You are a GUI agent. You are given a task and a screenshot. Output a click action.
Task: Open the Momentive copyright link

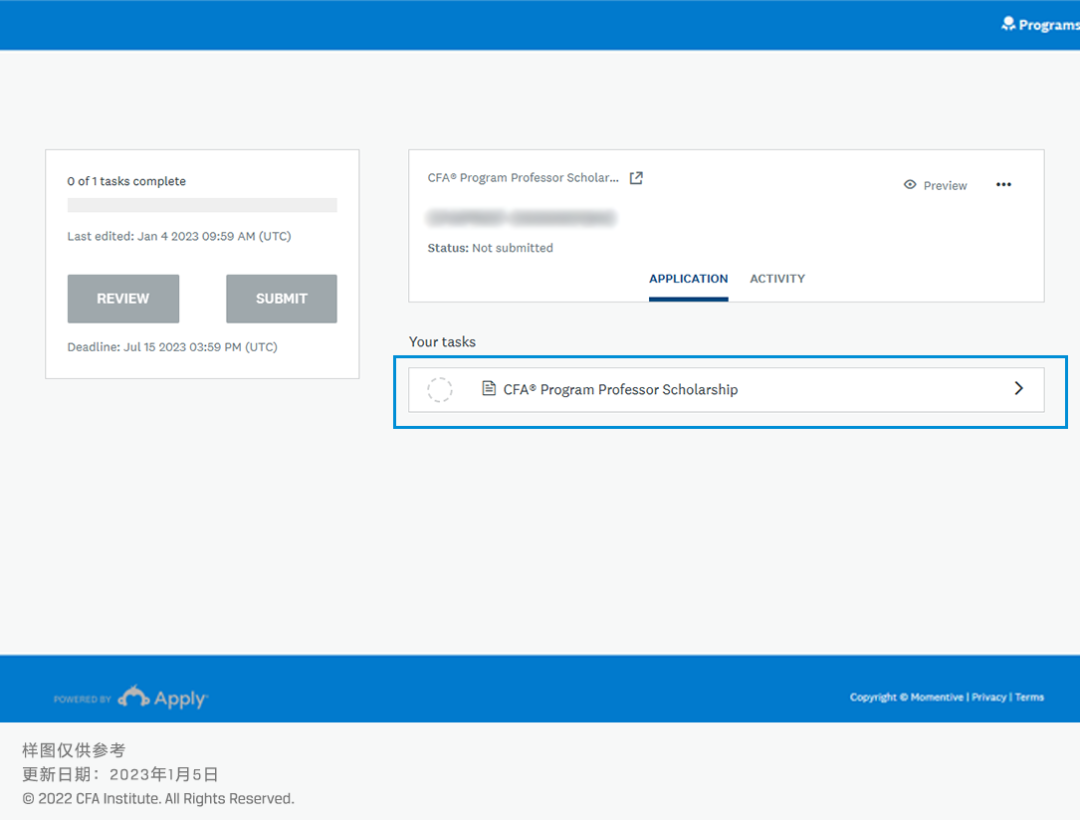point(906,697)
